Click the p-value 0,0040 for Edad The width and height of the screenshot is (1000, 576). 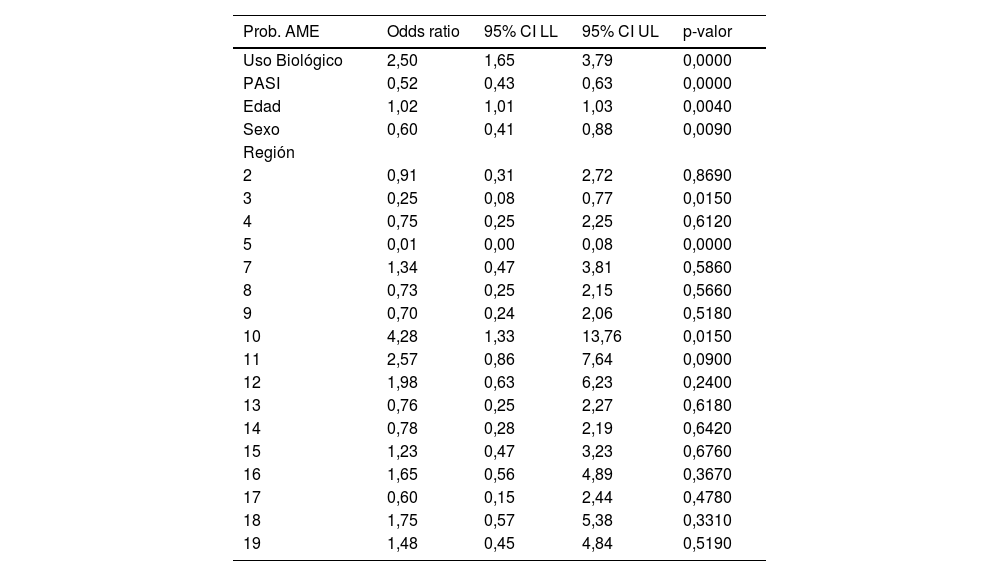pyautogui.click(x=707, y=106)
